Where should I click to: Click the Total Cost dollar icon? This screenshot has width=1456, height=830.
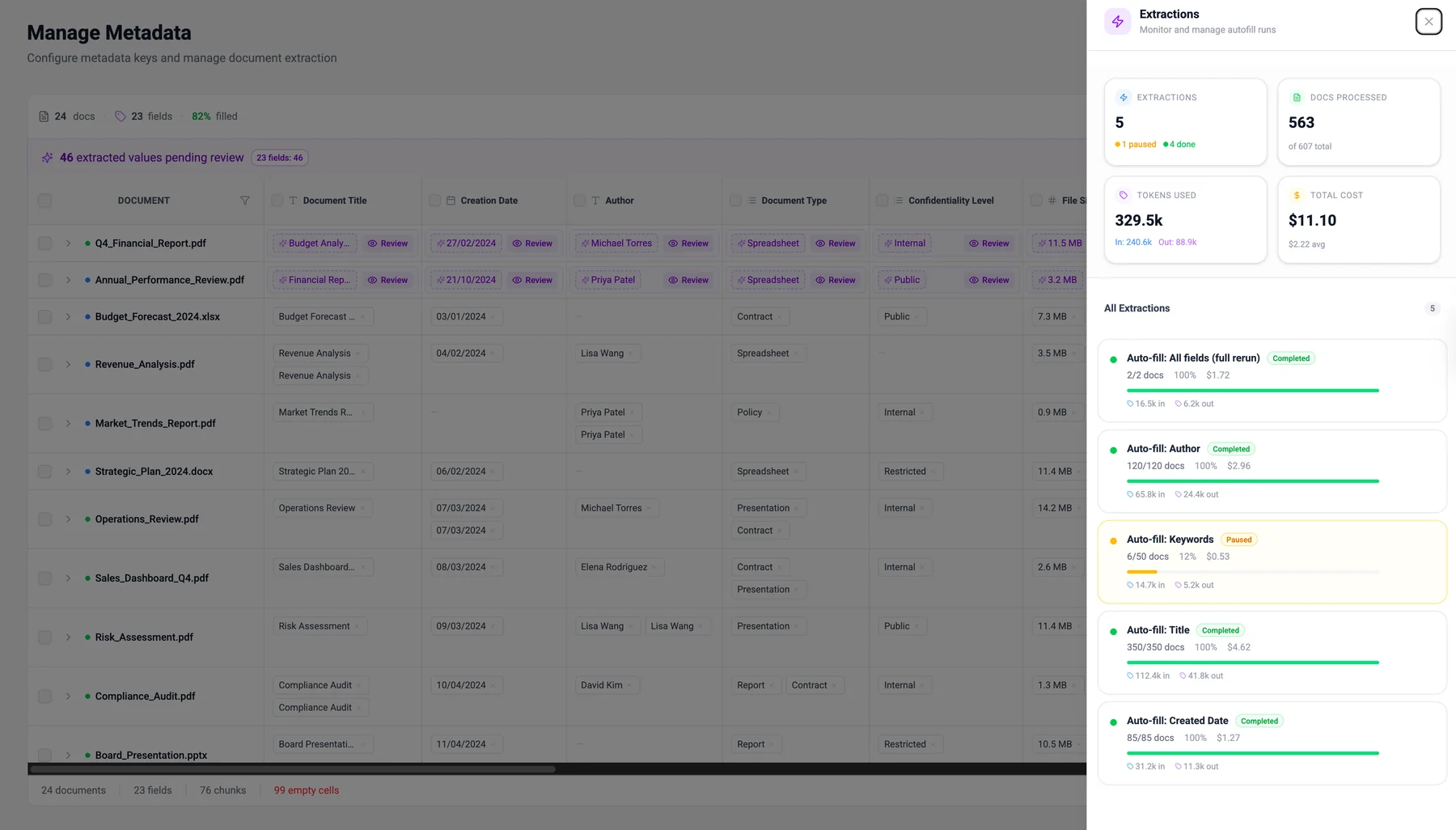click(x=1297, y=195)
